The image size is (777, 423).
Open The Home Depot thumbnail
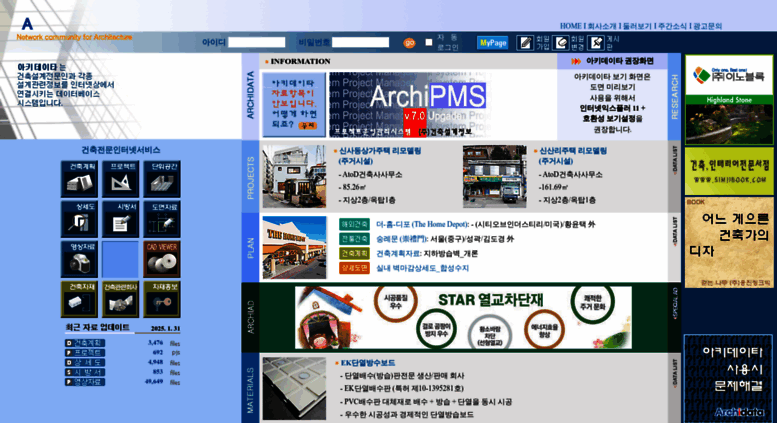294,248
